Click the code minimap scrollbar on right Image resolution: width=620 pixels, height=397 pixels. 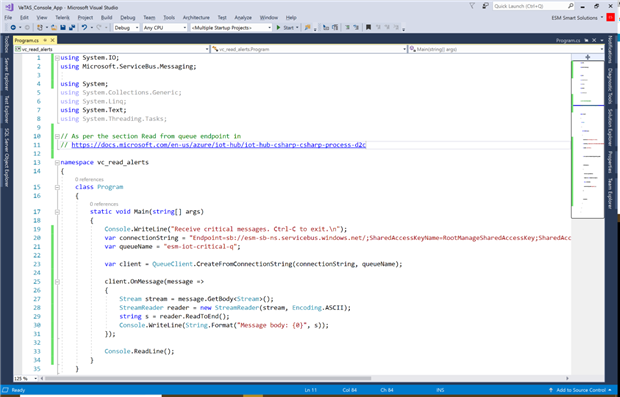tap(588, 139)
